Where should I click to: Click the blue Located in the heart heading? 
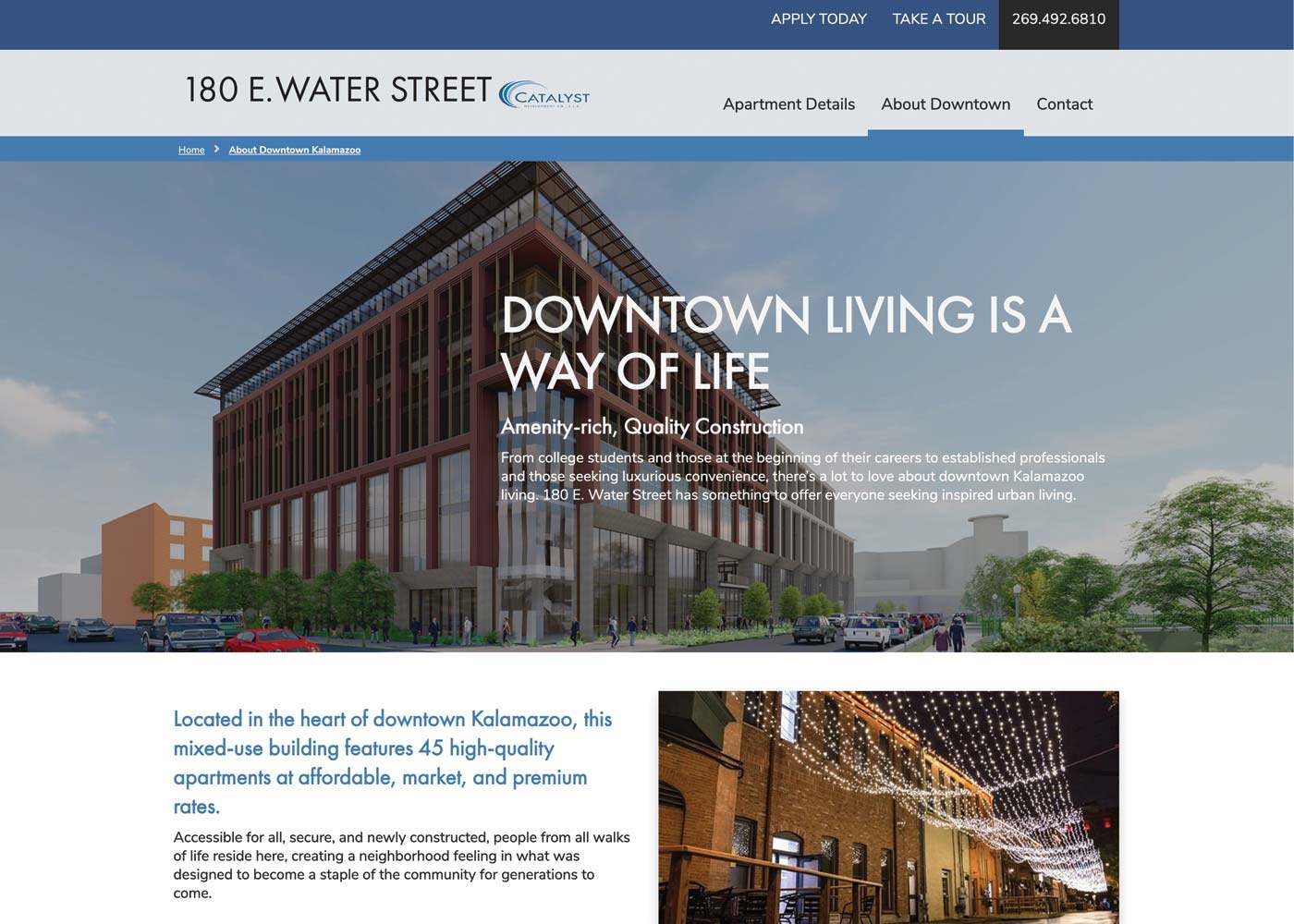pos(393,762)
